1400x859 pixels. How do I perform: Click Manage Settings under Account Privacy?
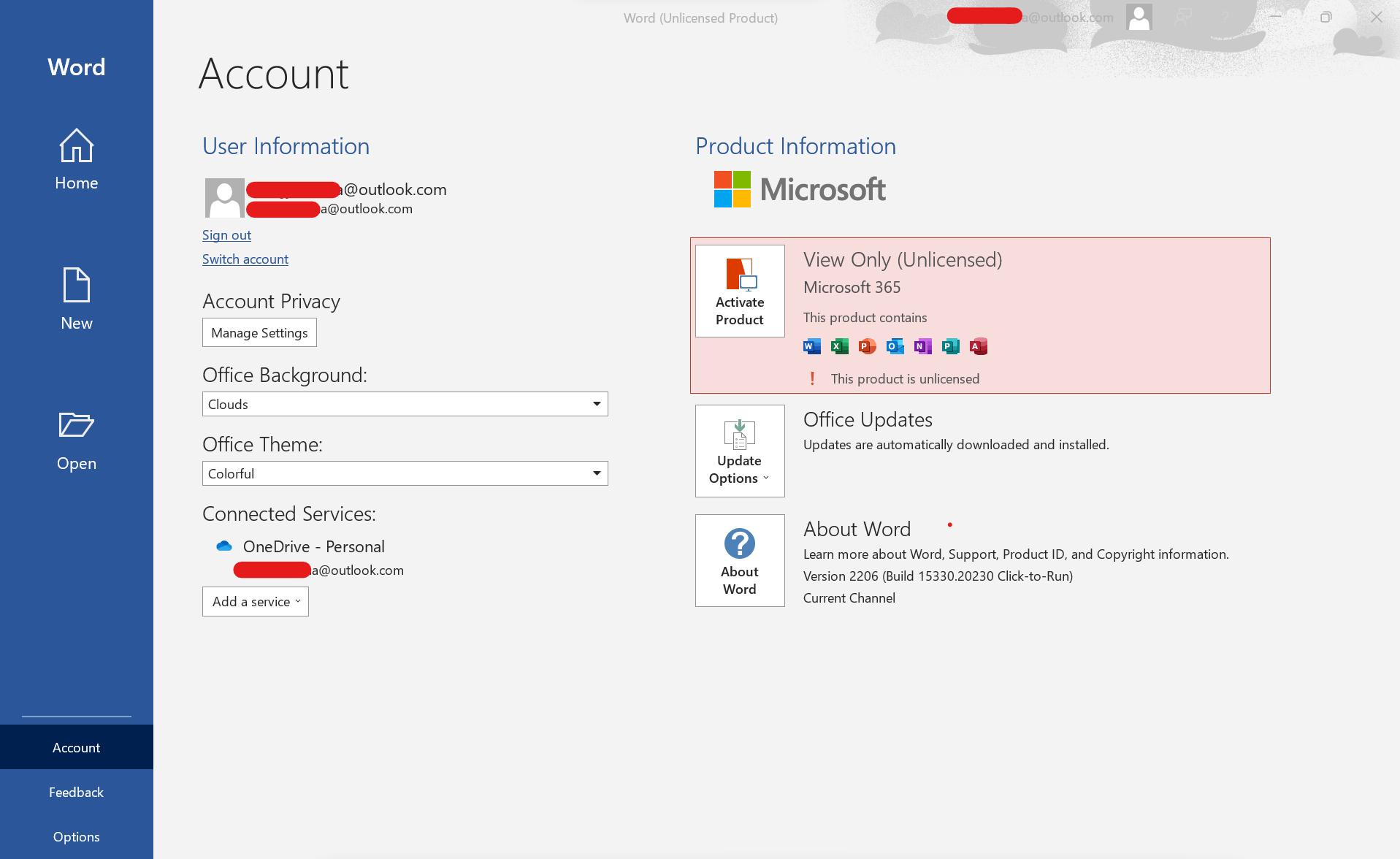pos(259,332)
